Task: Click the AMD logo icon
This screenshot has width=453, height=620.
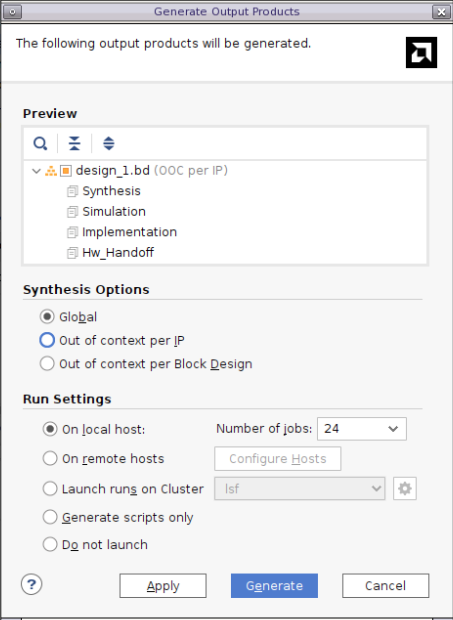Action: click(421, 53)
